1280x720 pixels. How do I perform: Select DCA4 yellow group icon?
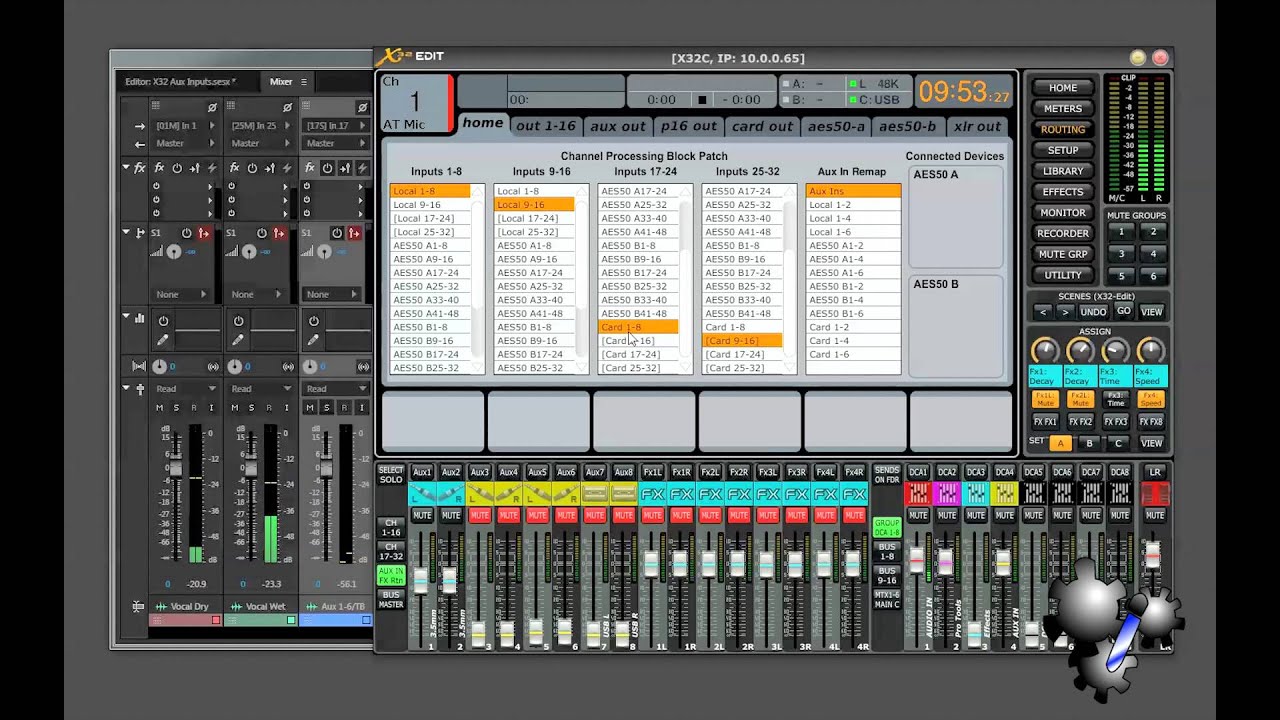coord(1005,493)
